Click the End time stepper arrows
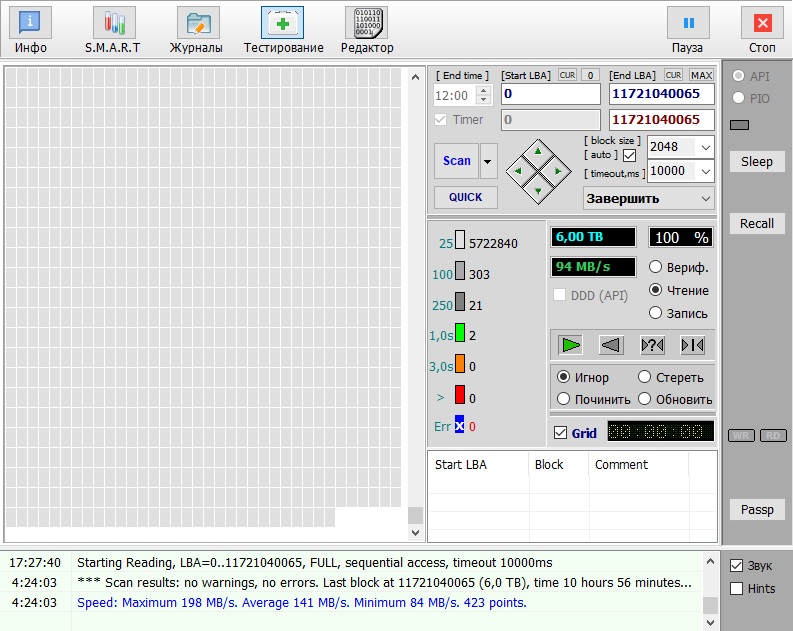Viewport: 793px width, 631px height. [484, 95]
